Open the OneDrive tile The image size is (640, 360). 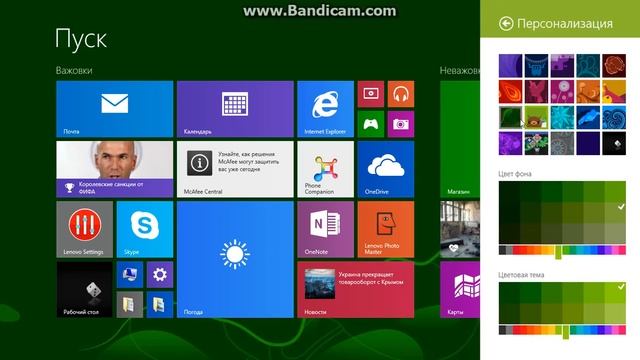[386, 169]
